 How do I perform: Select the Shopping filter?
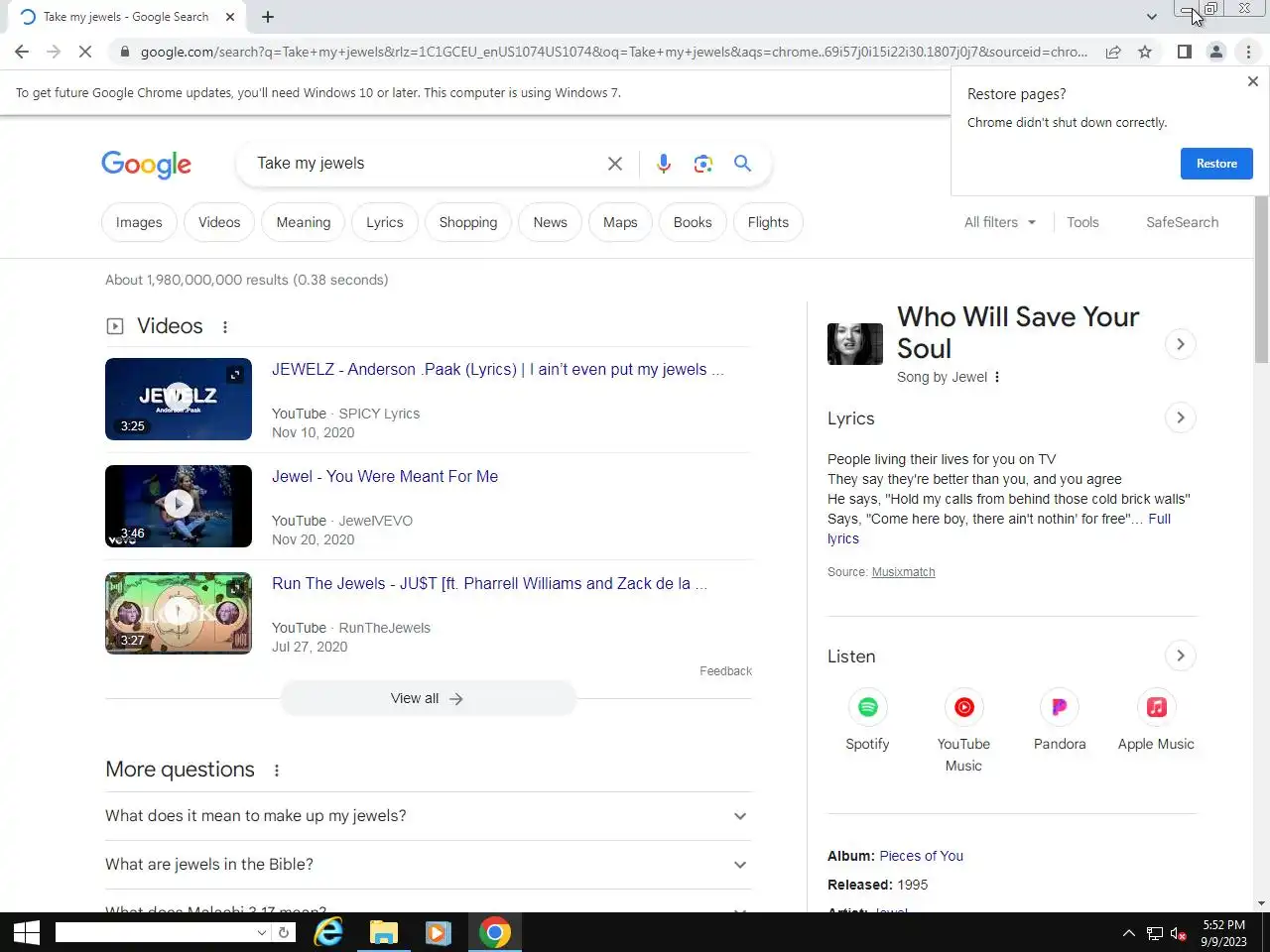pos(468,222)
